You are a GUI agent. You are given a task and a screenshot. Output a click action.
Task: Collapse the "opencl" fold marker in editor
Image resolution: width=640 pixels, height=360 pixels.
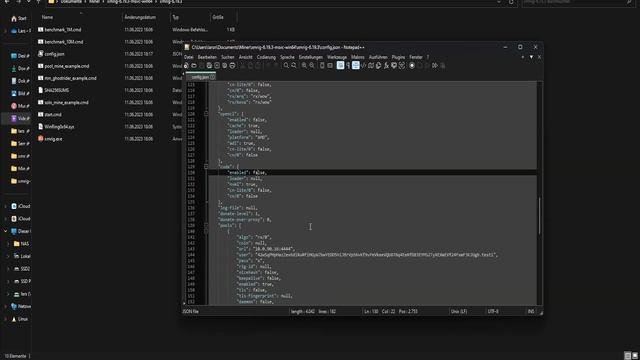click(206, 114)
